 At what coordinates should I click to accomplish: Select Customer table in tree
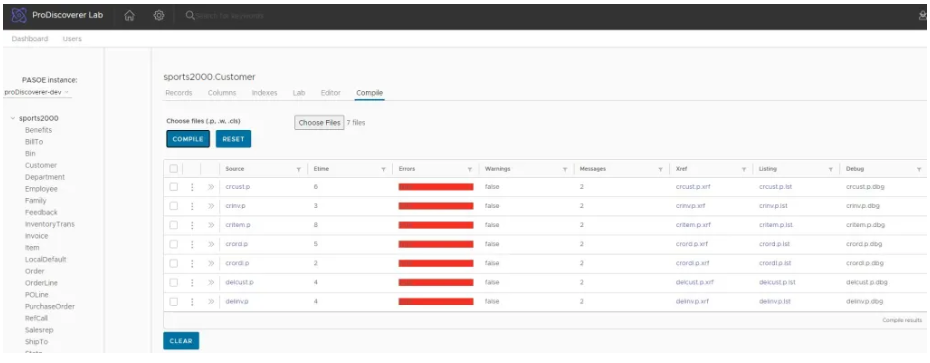(41, 165)
